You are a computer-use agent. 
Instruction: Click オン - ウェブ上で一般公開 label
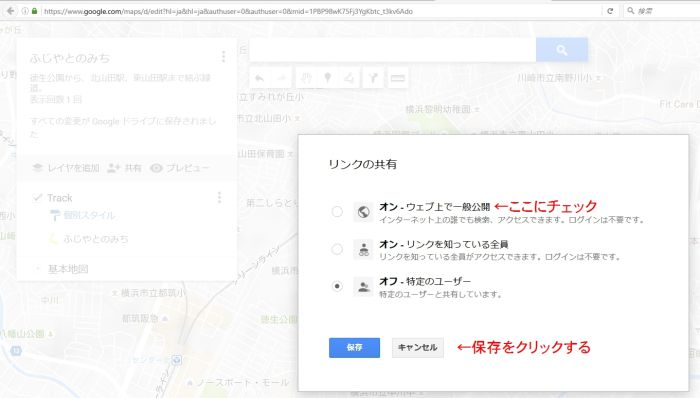(434, 207)
